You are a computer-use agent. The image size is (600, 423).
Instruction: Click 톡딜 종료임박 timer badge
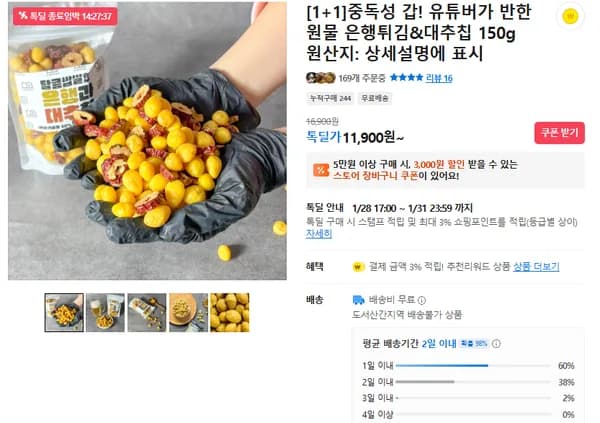[65, 16]
